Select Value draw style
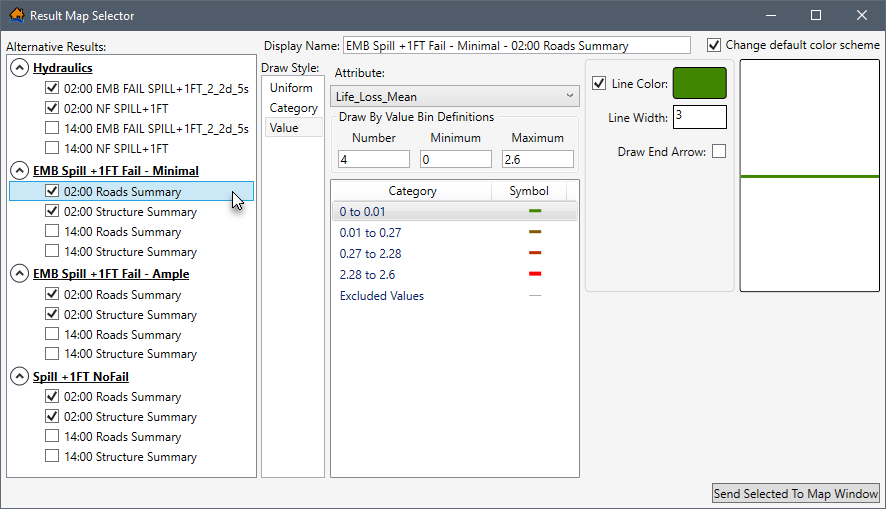This screenshot has width=886, height=509. pyautogui.click(x=293, y=128)
